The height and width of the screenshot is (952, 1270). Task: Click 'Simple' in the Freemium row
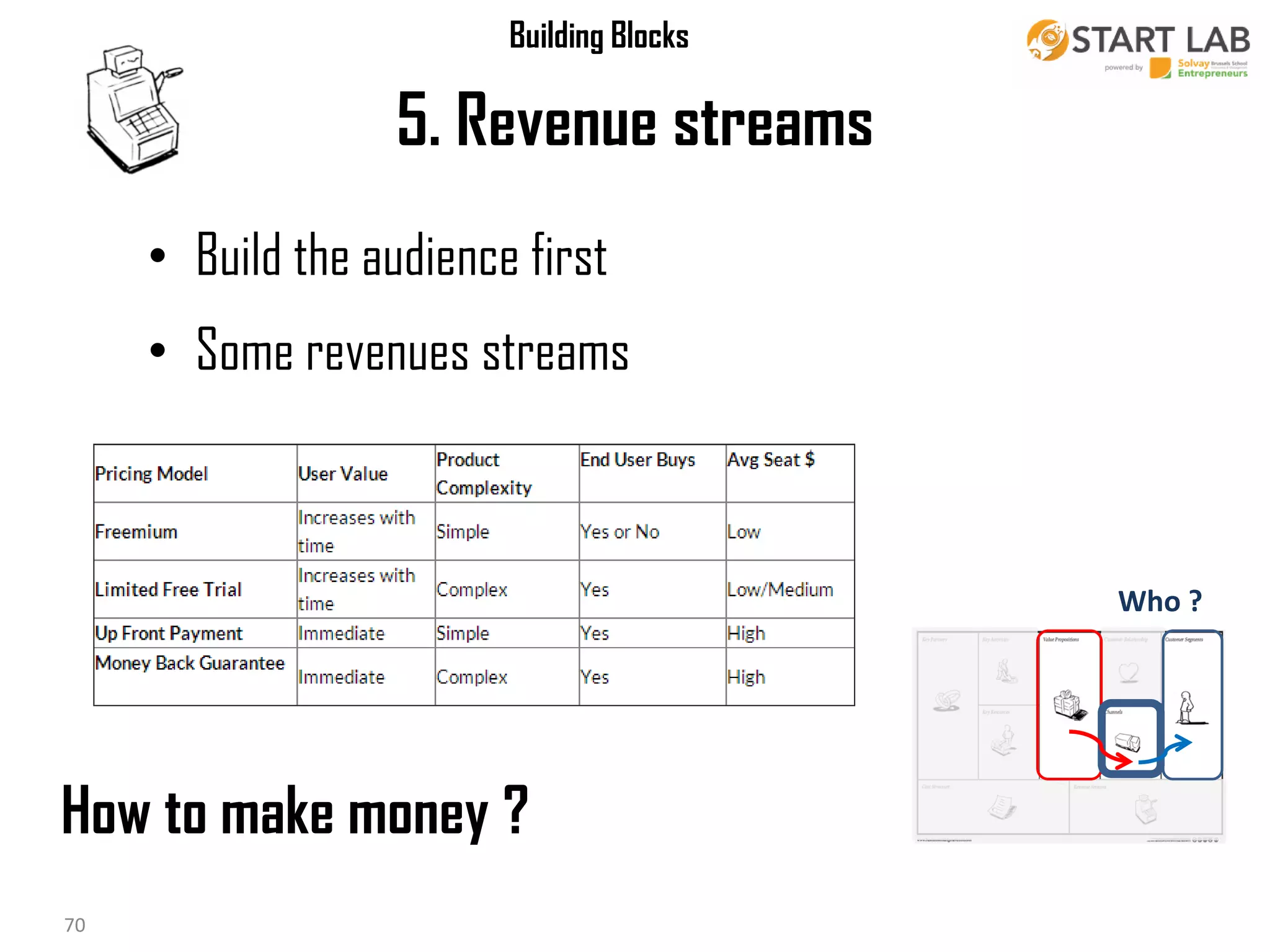507,532
